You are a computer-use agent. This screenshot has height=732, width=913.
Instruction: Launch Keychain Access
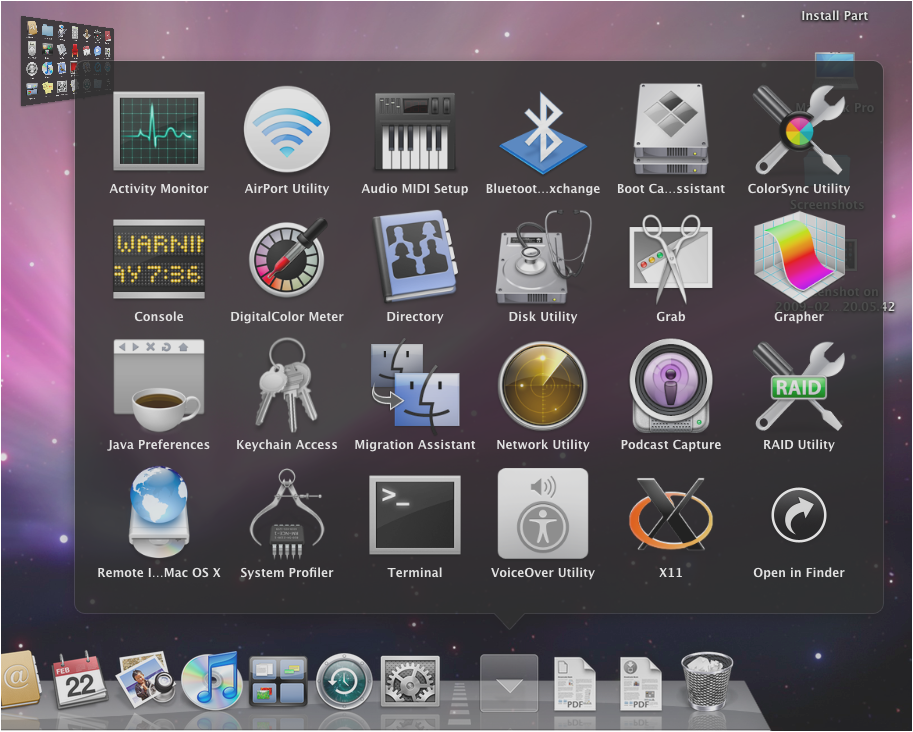click(x=287, y=388)
